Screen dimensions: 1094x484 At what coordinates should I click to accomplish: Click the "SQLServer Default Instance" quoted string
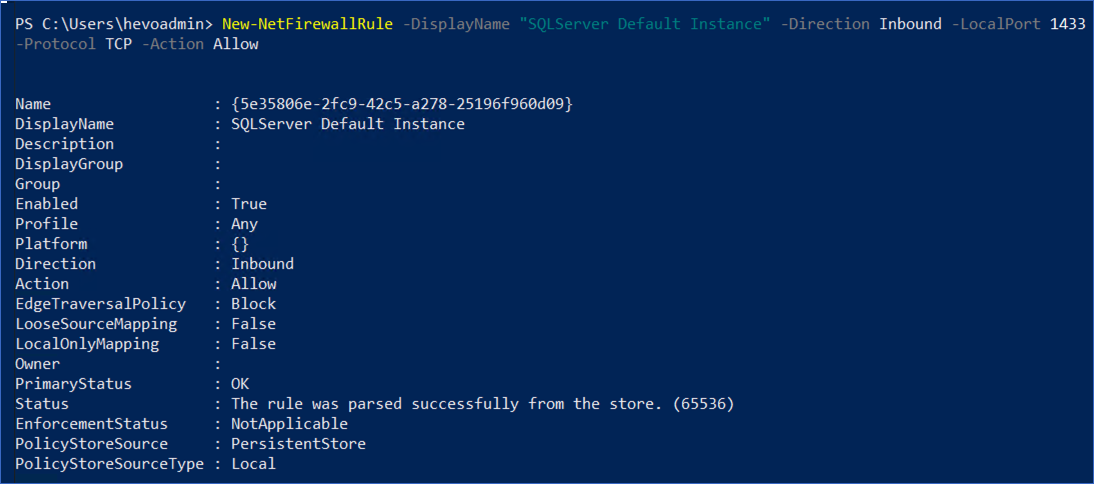[646, 24]
